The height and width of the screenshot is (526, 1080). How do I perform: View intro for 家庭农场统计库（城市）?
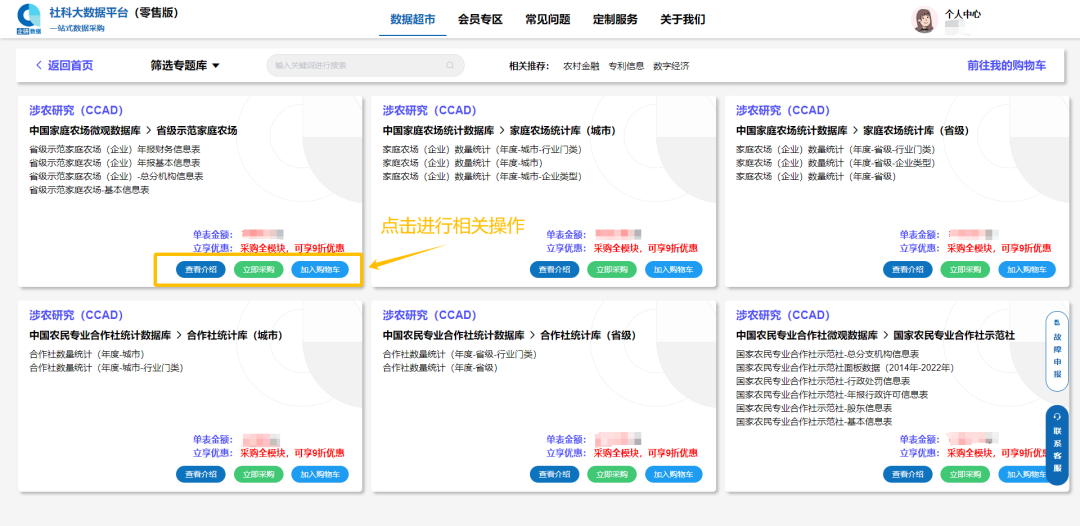554,270
